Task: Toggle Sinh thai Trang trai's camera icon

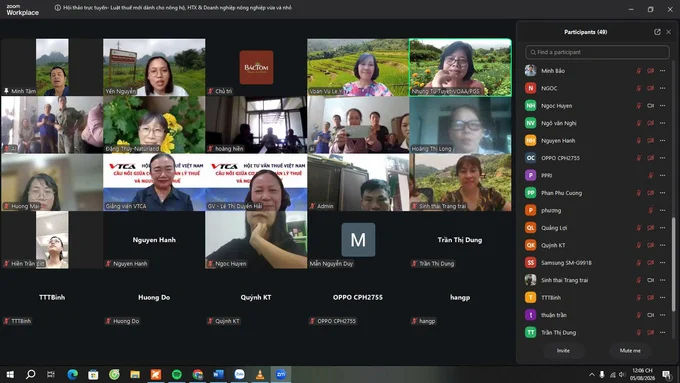Action: click(651, 280)
